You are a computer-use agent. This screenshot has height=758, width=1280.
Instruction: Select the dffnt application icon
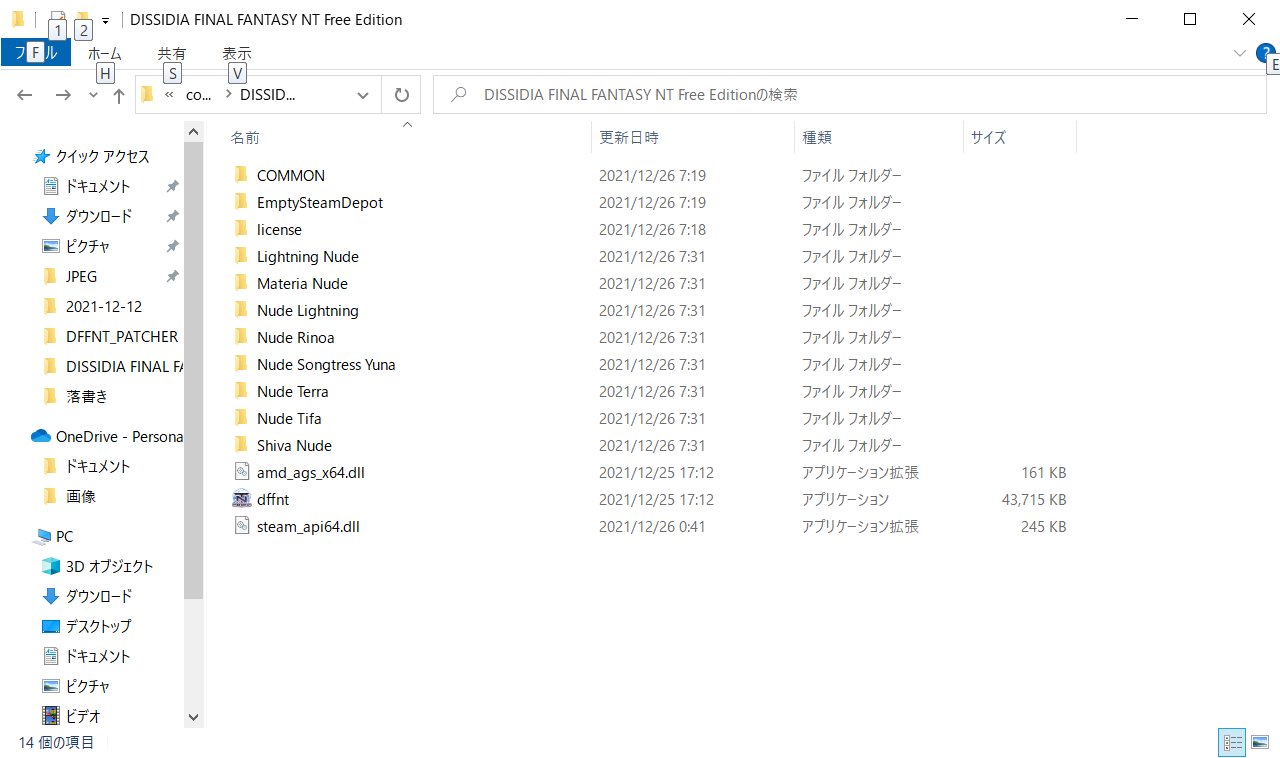click(x=241, y=499)
